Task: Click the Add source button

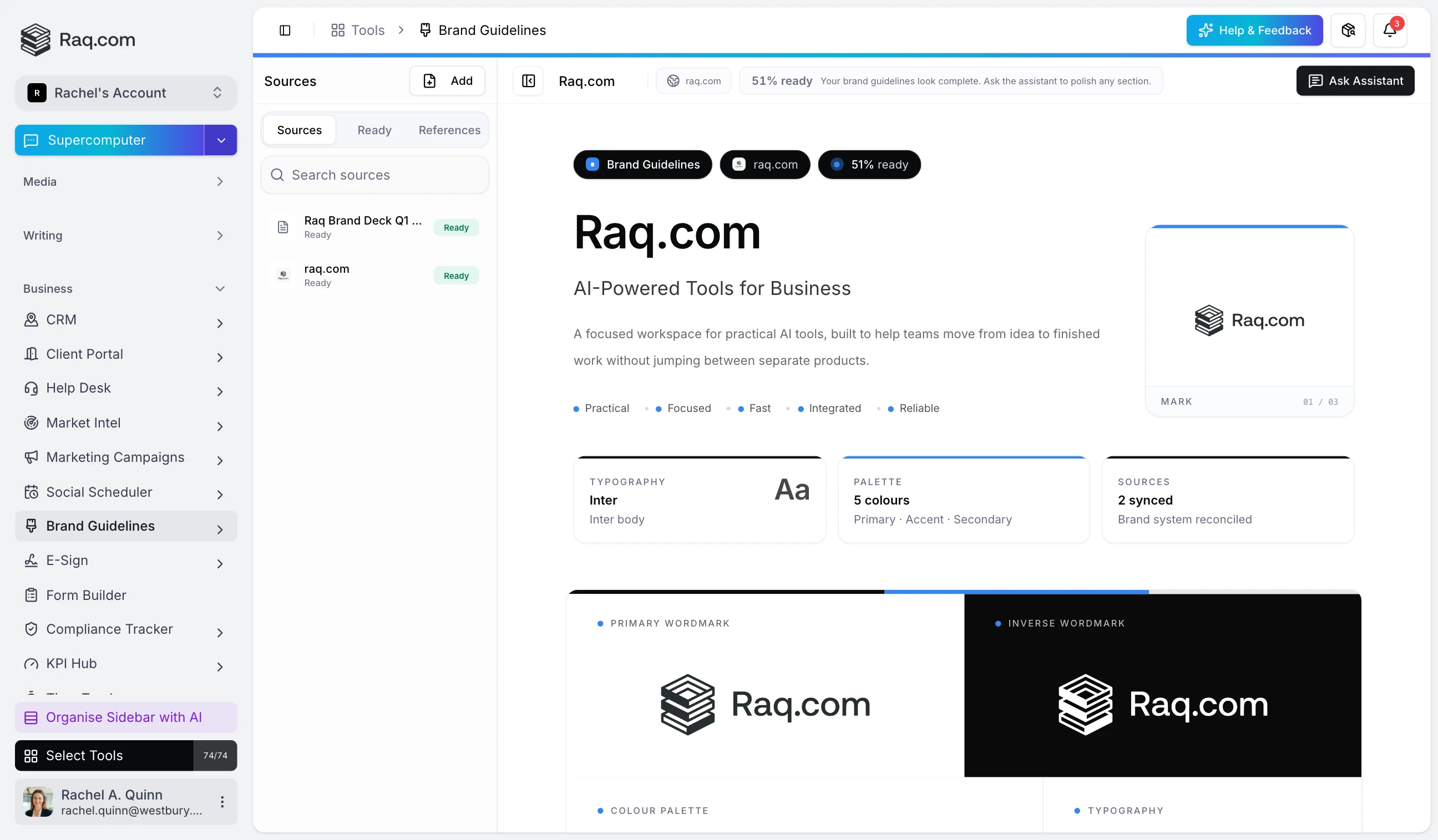Action: 447,81
